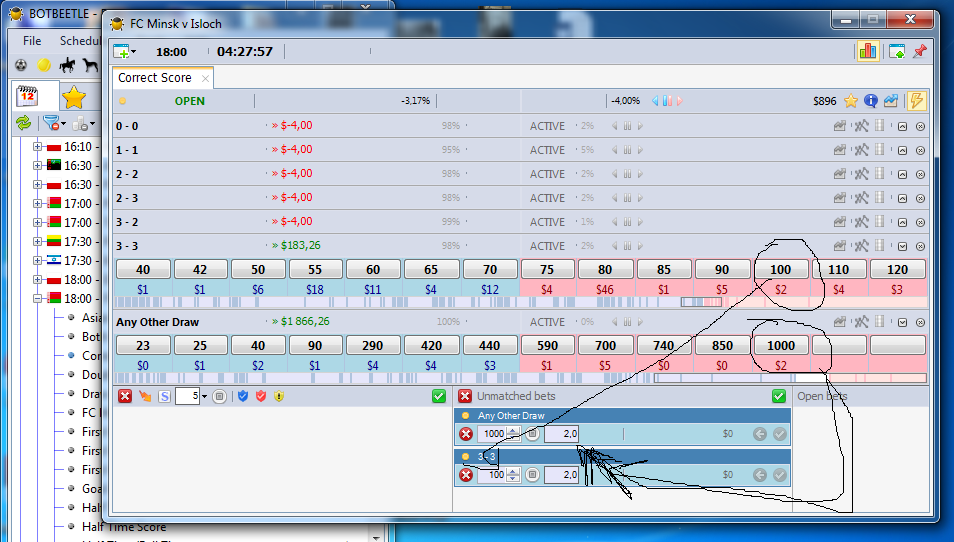This screenshot has height=542, width=954.
Task: Click the red pushpin icon
Action: pos(919,51)
